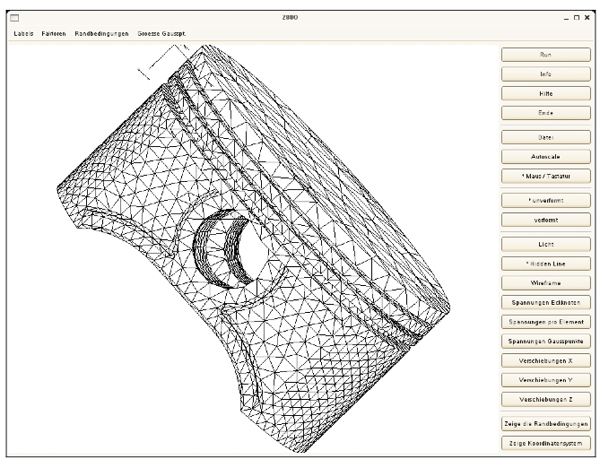The height and width of the screenshot is (459, 600).
Task: Display Verschiebungen X displacements
Action: [546, 359]
